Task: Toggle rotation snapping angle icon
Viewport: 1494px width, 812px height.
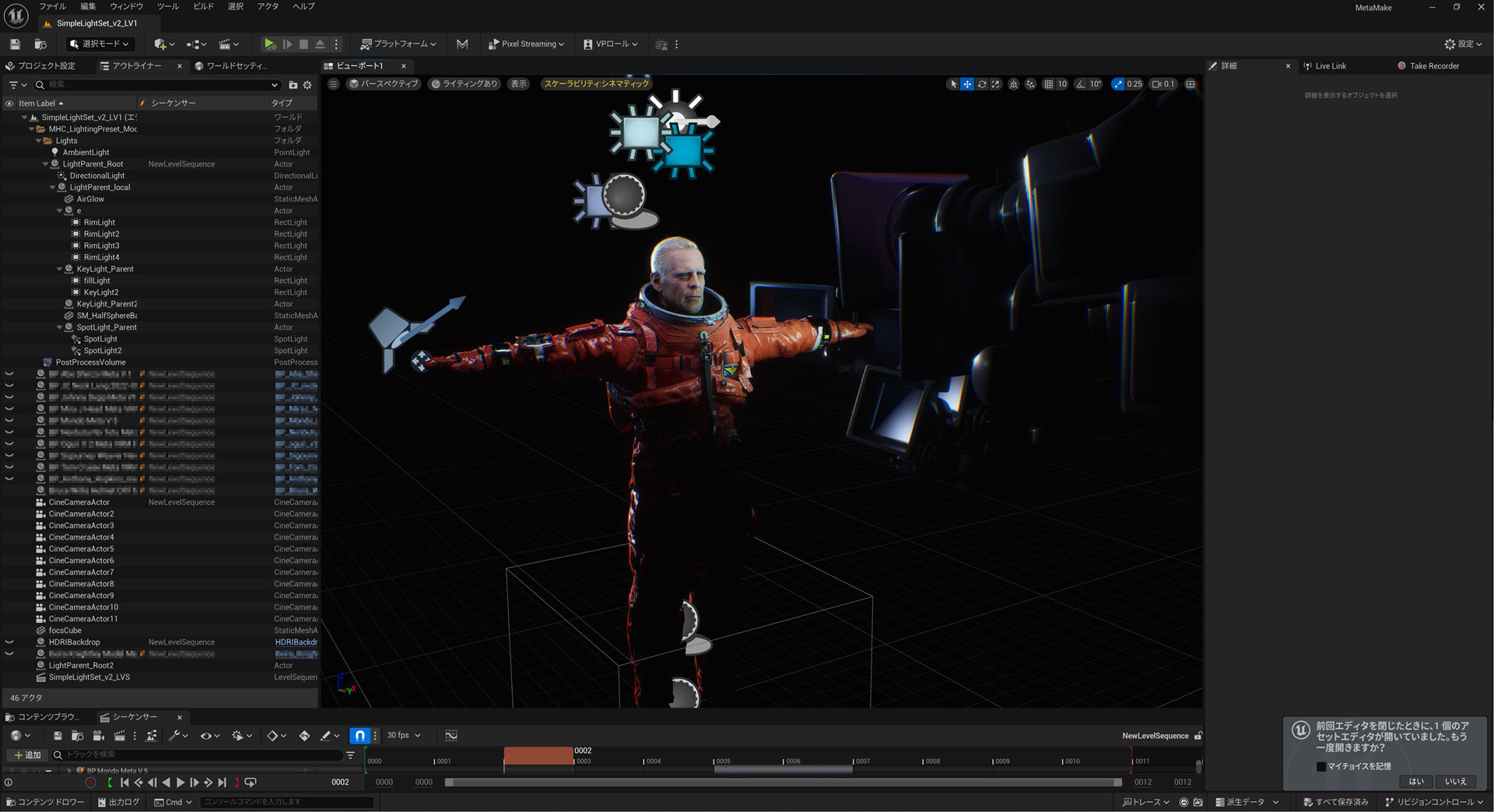Action: [1081, 84]
